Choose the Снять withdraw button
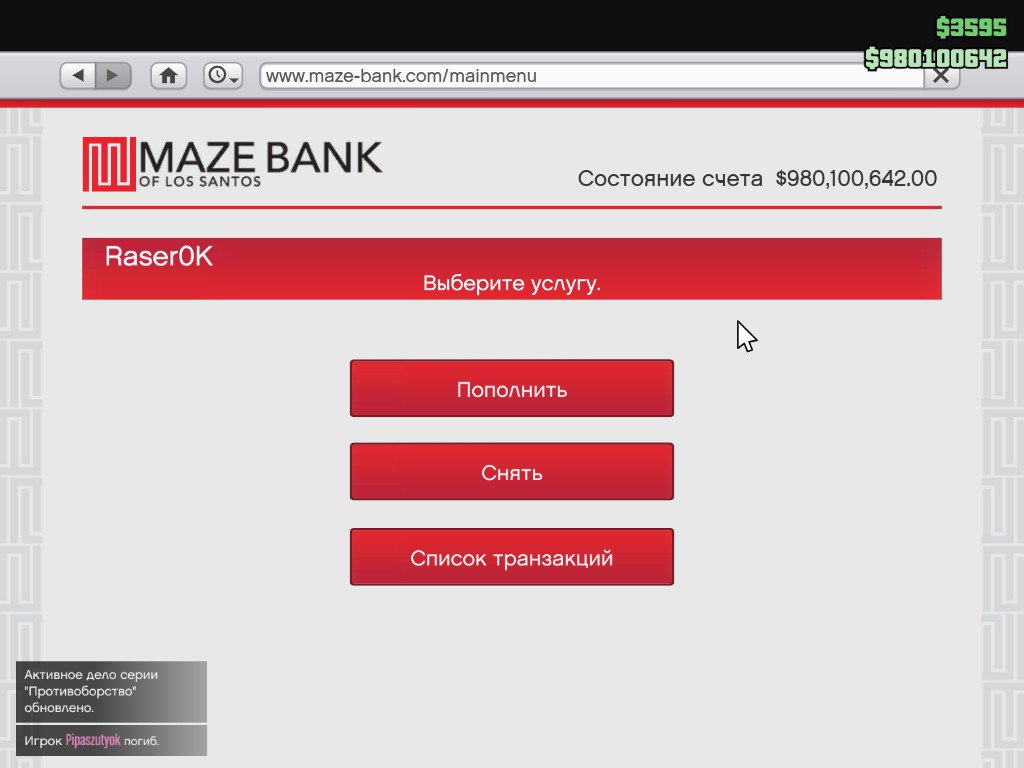Image resolution: width=1024 pixels, height=768 pixels. pos(511,472)
